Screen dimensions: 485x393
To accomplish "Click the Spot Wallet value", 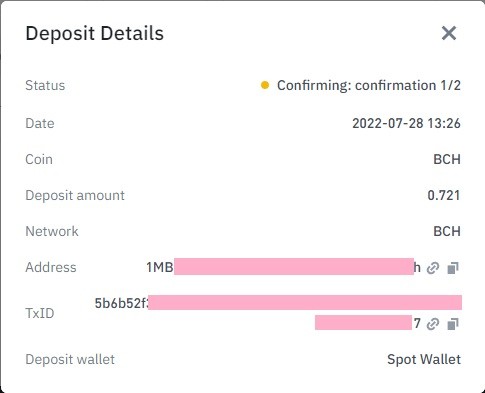I will coord(424,359).
